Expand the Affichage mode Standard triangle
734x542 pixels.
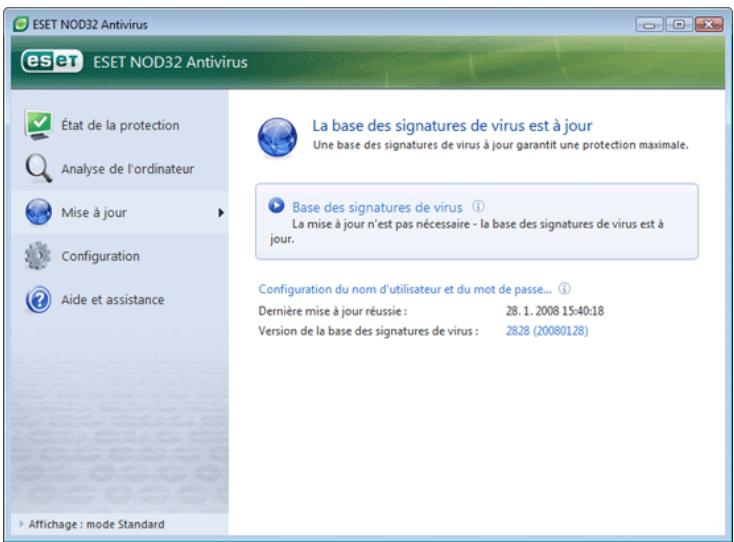click(21, 524)
